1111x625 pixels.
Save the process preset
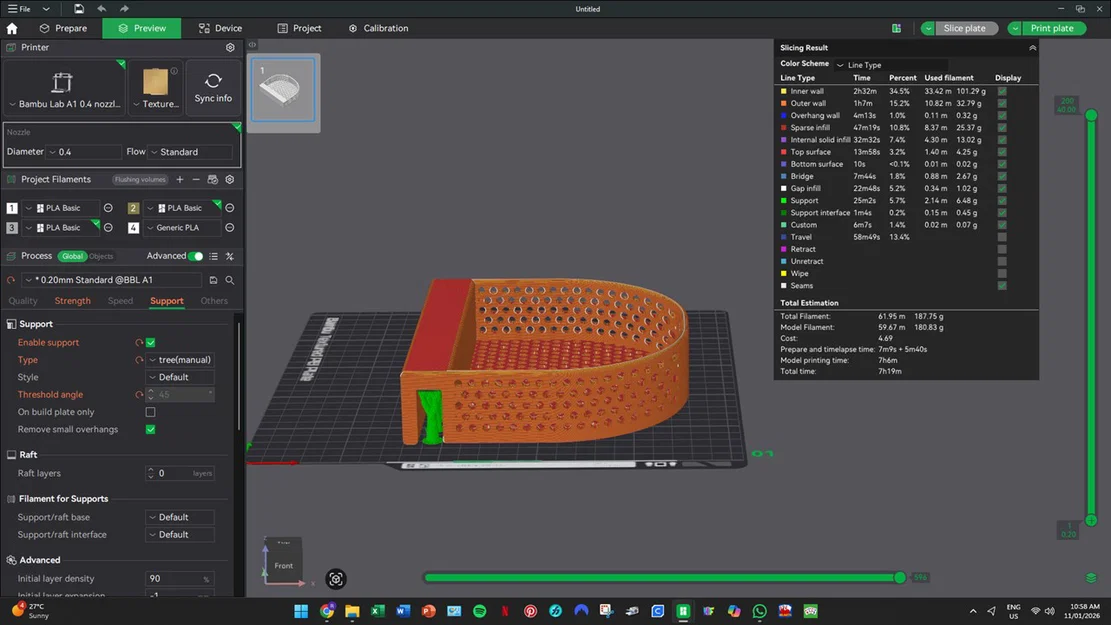[x=213, y=280]
